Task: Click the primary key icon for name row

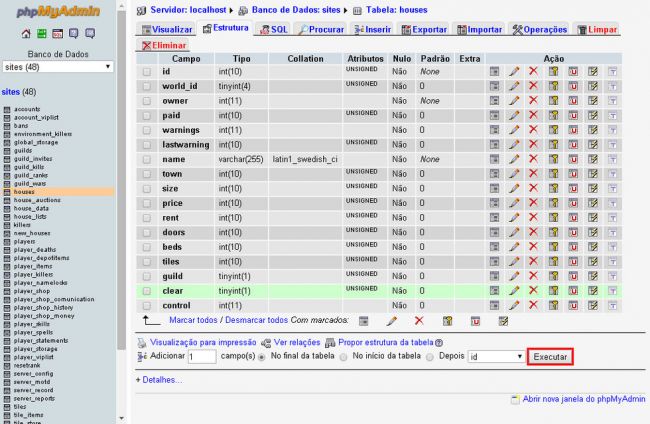Action: (x=553, y=159)
